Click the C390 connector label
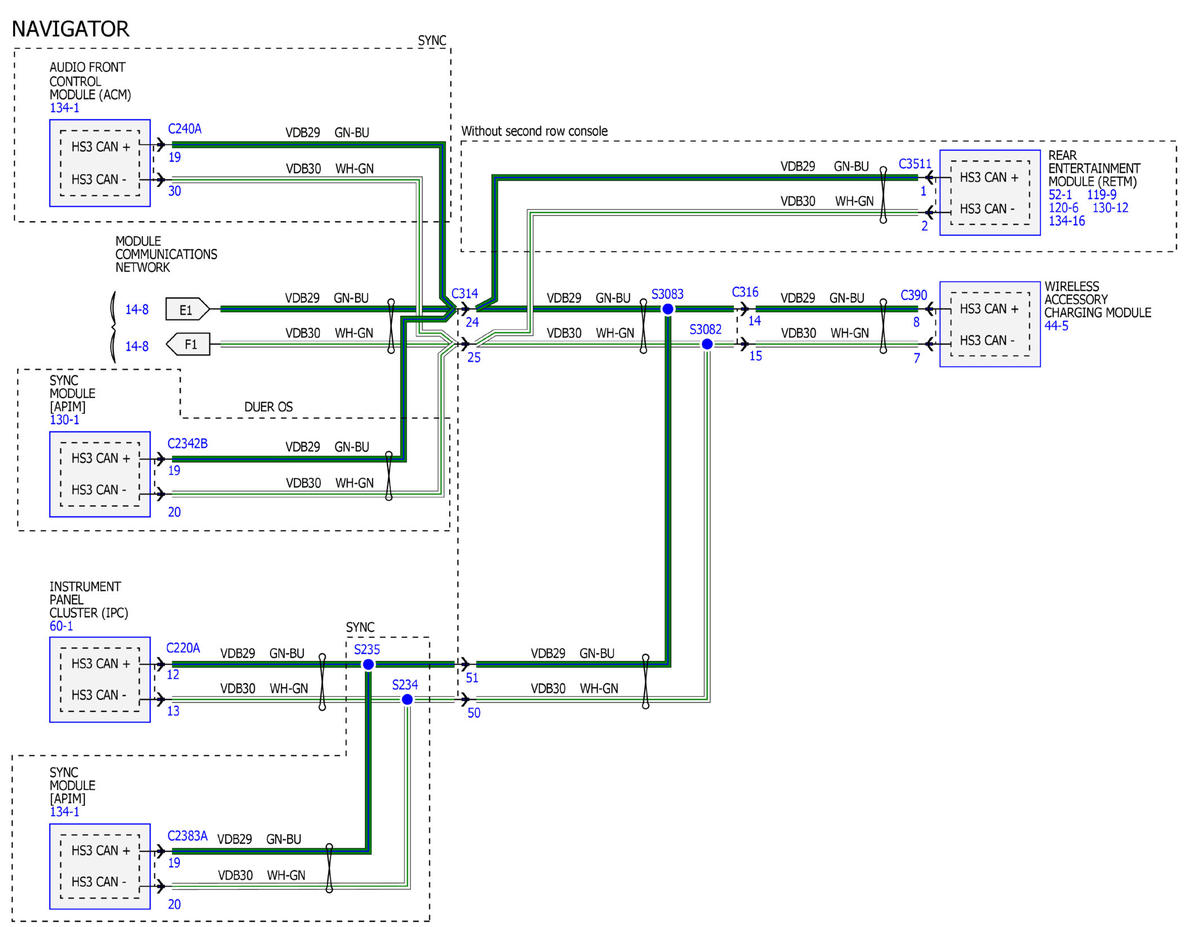The image size is (1200, 927). (x=914, y=295)
